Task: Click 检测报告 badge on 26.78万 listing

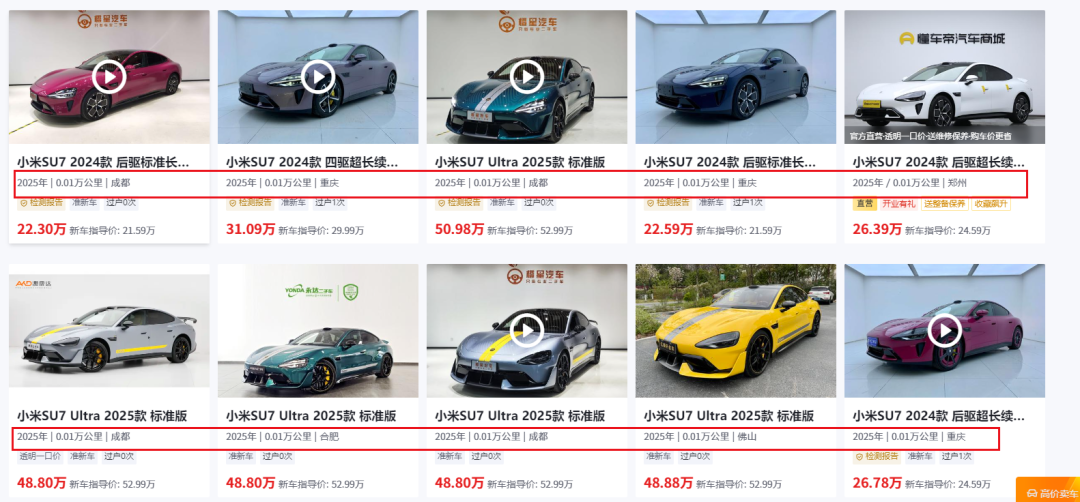Action: 876,457
